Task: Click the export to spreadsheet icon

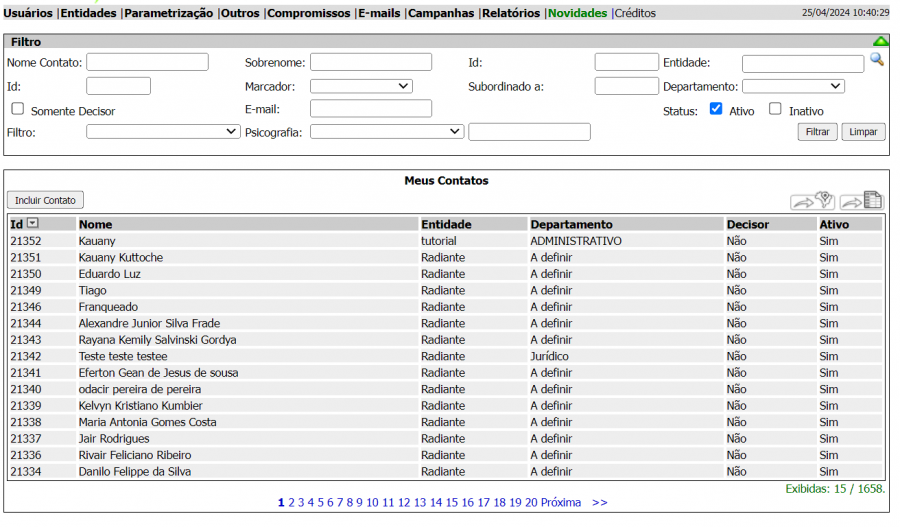Action: [861, 201]
